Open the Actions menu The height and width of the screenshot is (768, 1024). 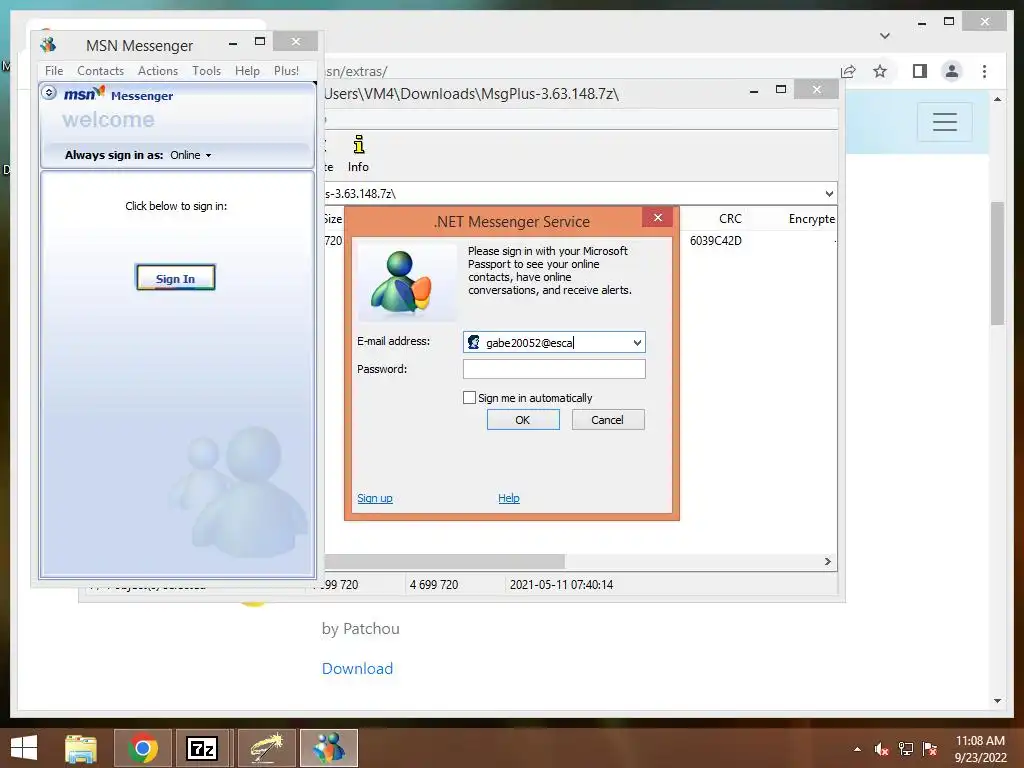157,71
